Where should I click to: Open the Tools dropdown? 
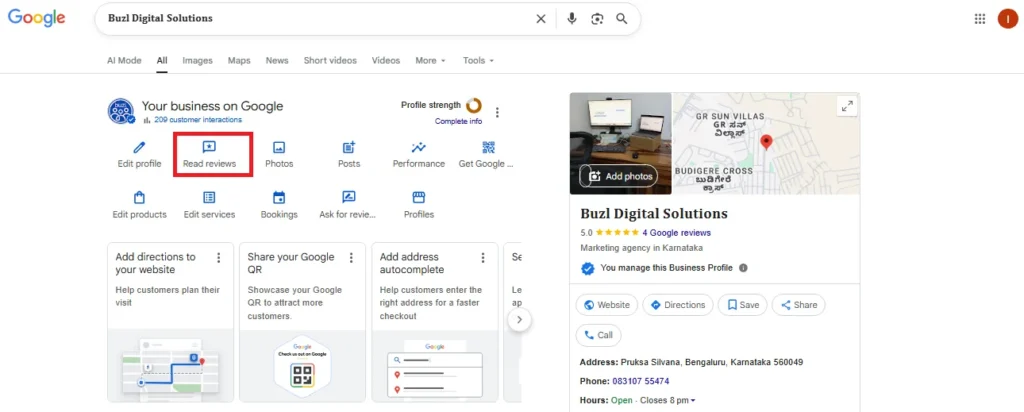(478, 60)
